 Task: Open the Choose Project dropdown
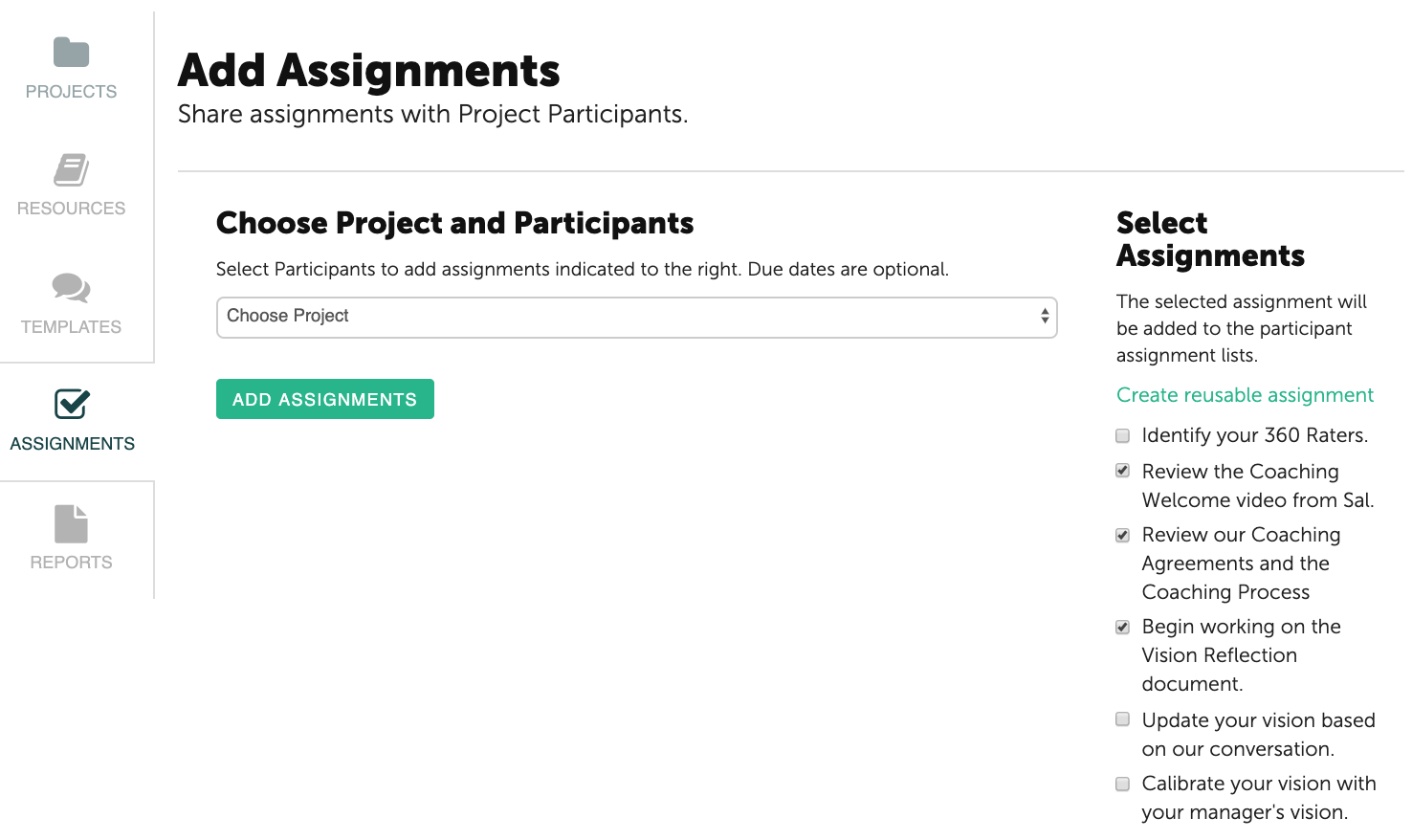coord(637,317)
